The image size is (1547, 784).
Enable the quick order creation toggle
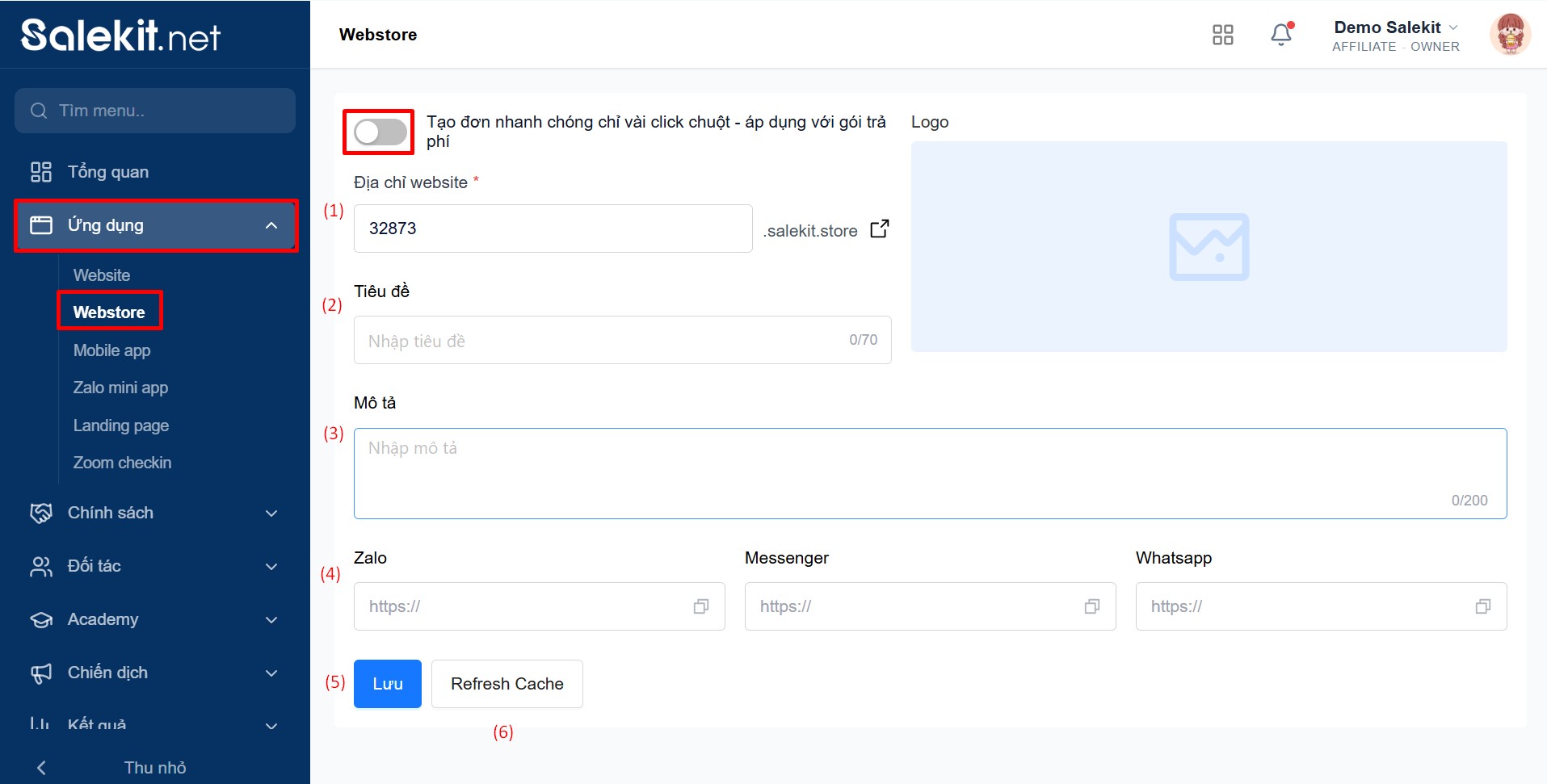point(380,132)
